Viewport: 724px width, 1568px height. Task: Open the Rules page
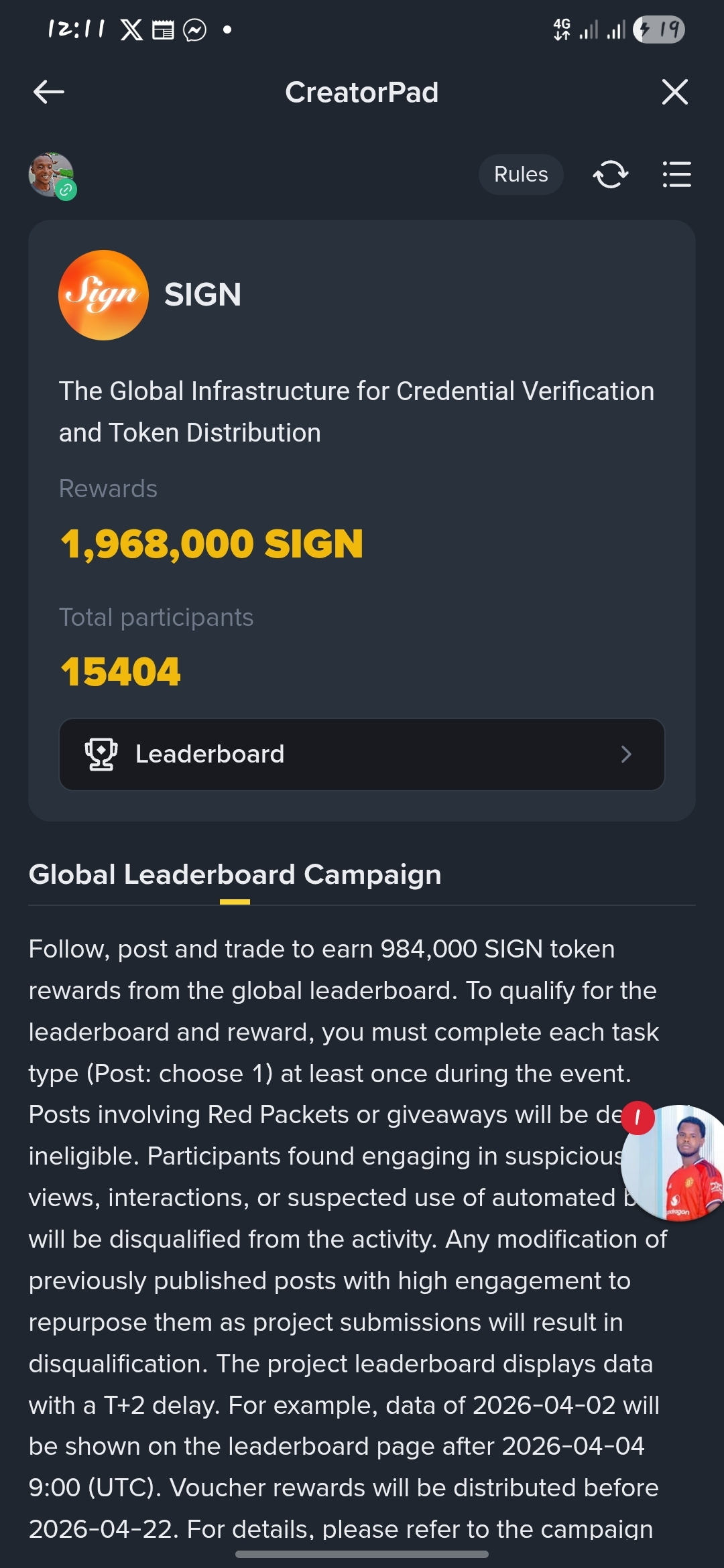point(521,174)
